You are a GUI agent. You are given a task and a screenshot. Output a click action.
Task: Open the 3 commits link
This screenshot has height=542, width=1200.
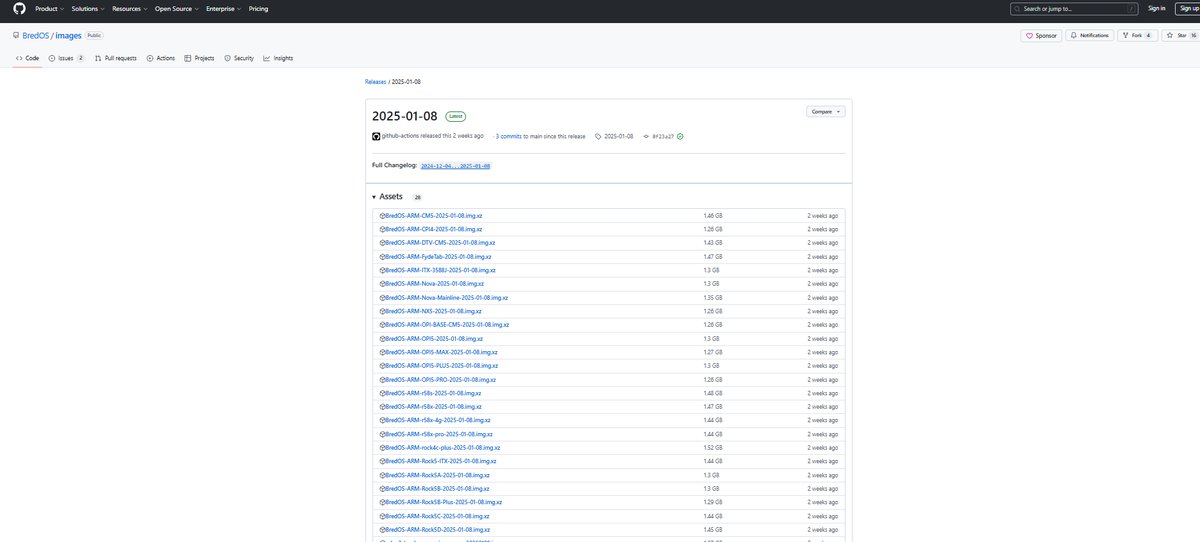(508, 136)
